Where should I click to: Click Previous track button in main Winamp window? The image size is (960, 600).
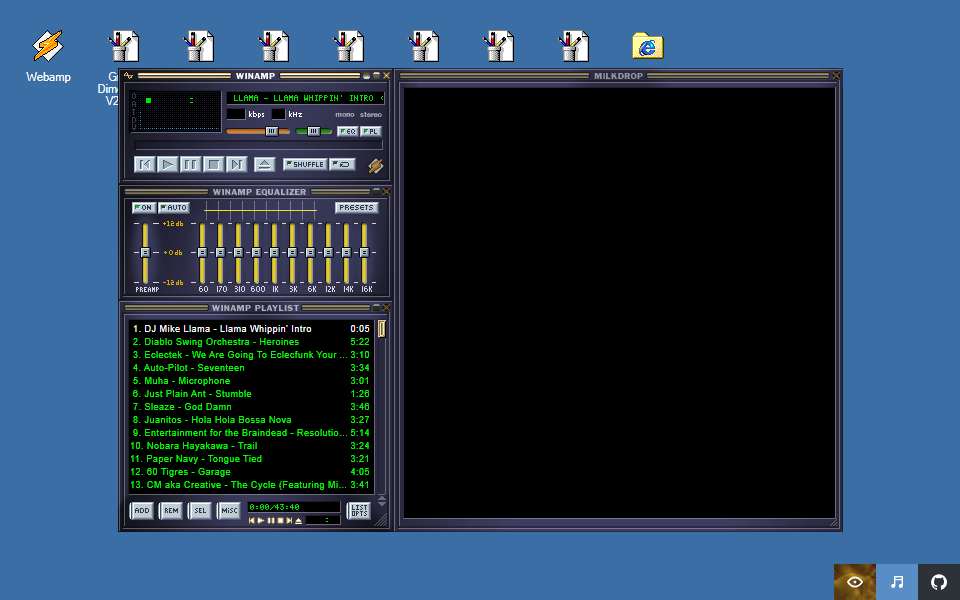pos(144,165)
